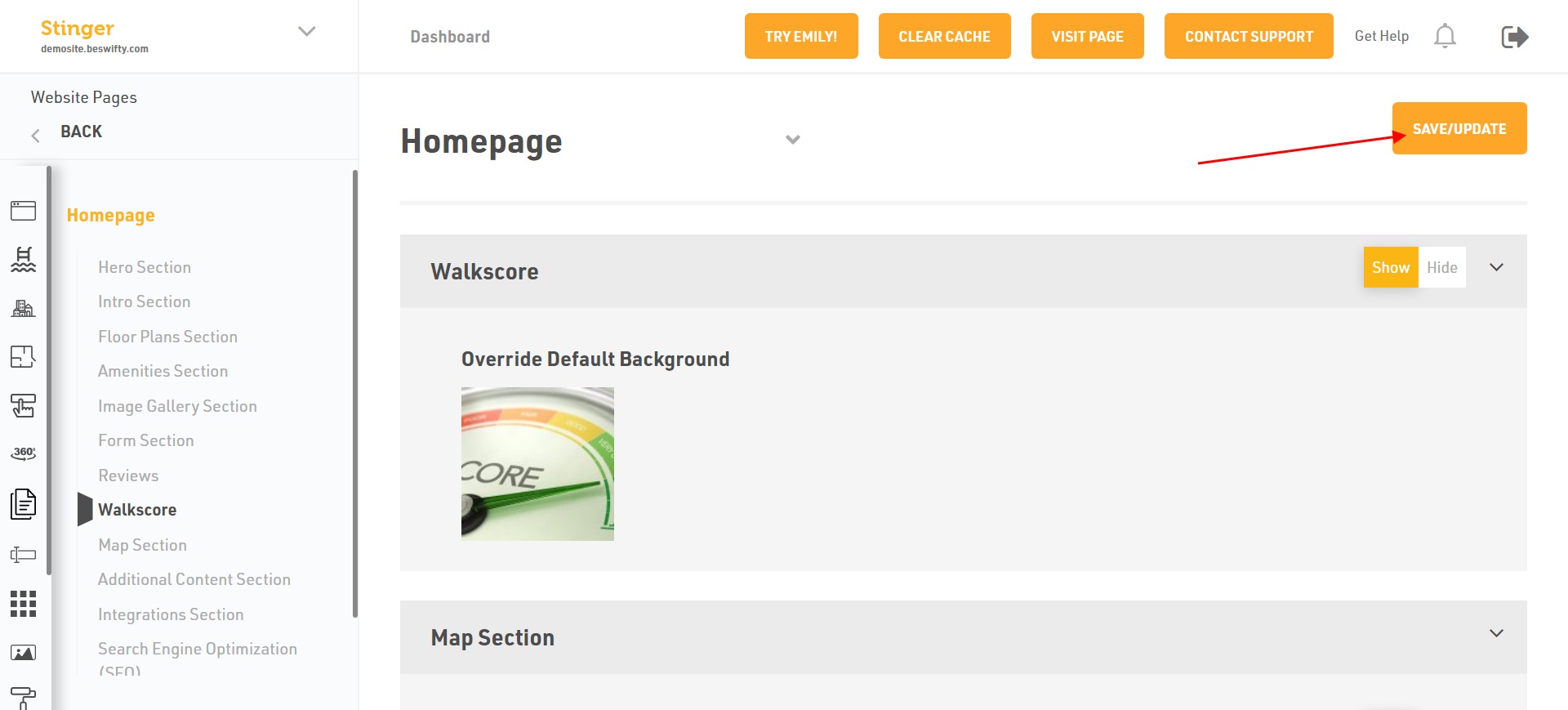This screenshot has width=1568, height=710.
Task: Collapse the Walkscore panel chevron
Action: pyautogui.click(x=1496, y=267)
